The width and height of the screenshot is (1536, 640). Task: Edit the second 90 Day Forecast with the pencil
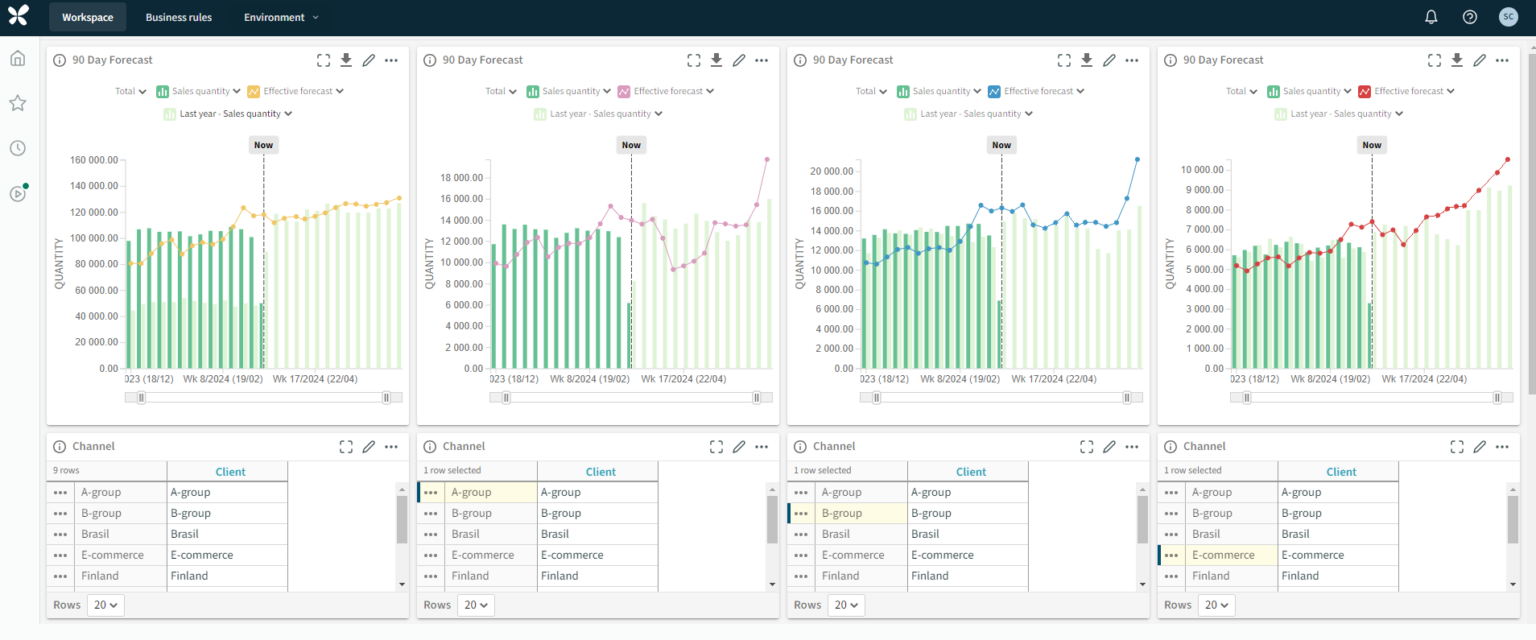[x=739, y=60]
